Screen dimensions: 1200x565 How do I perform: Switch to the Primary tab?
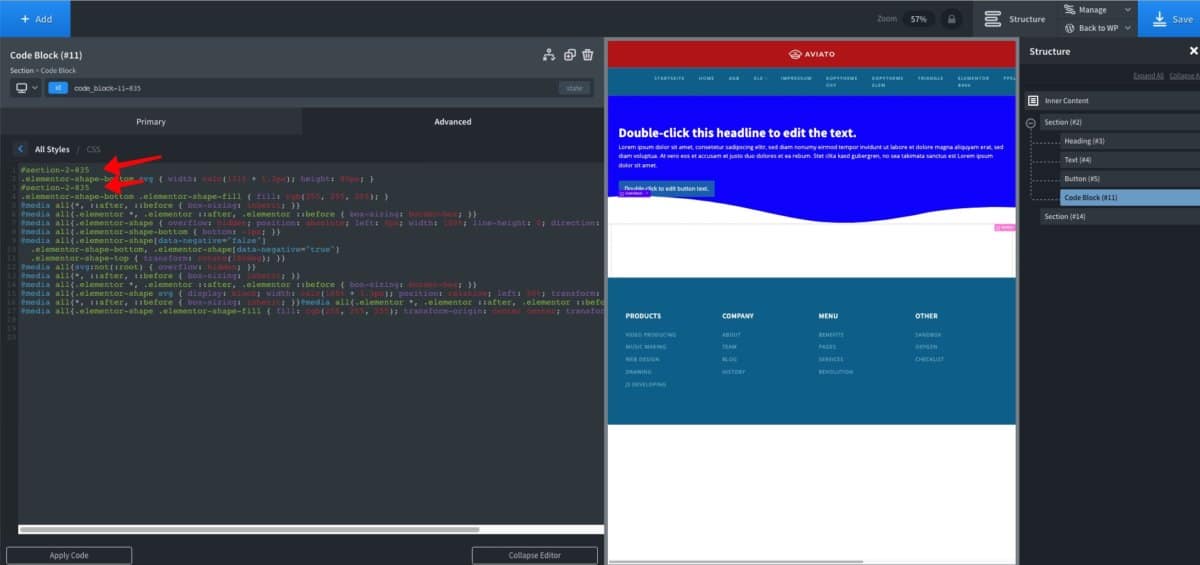tap(151, 122)
